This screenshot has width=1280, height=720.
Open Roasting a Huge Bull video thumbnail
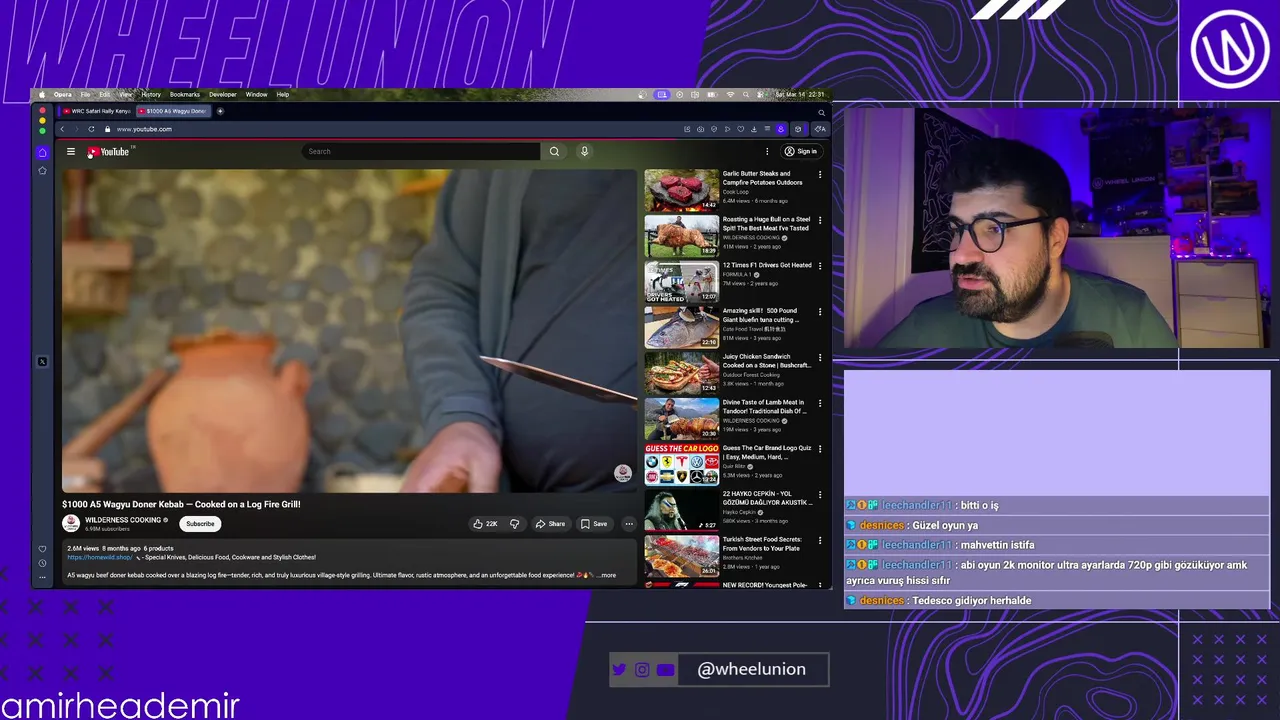point(681,236)
